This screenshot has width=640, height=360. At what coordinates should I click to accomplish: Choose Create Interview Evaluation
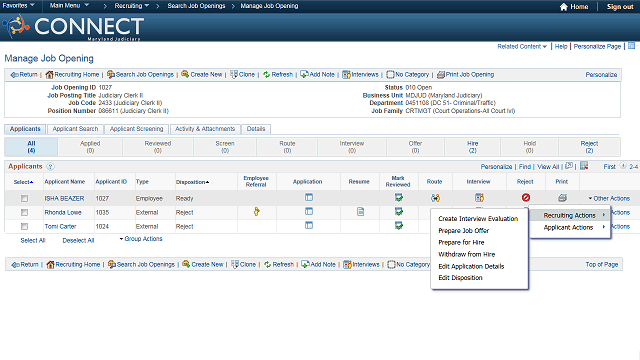click(478, 219)
